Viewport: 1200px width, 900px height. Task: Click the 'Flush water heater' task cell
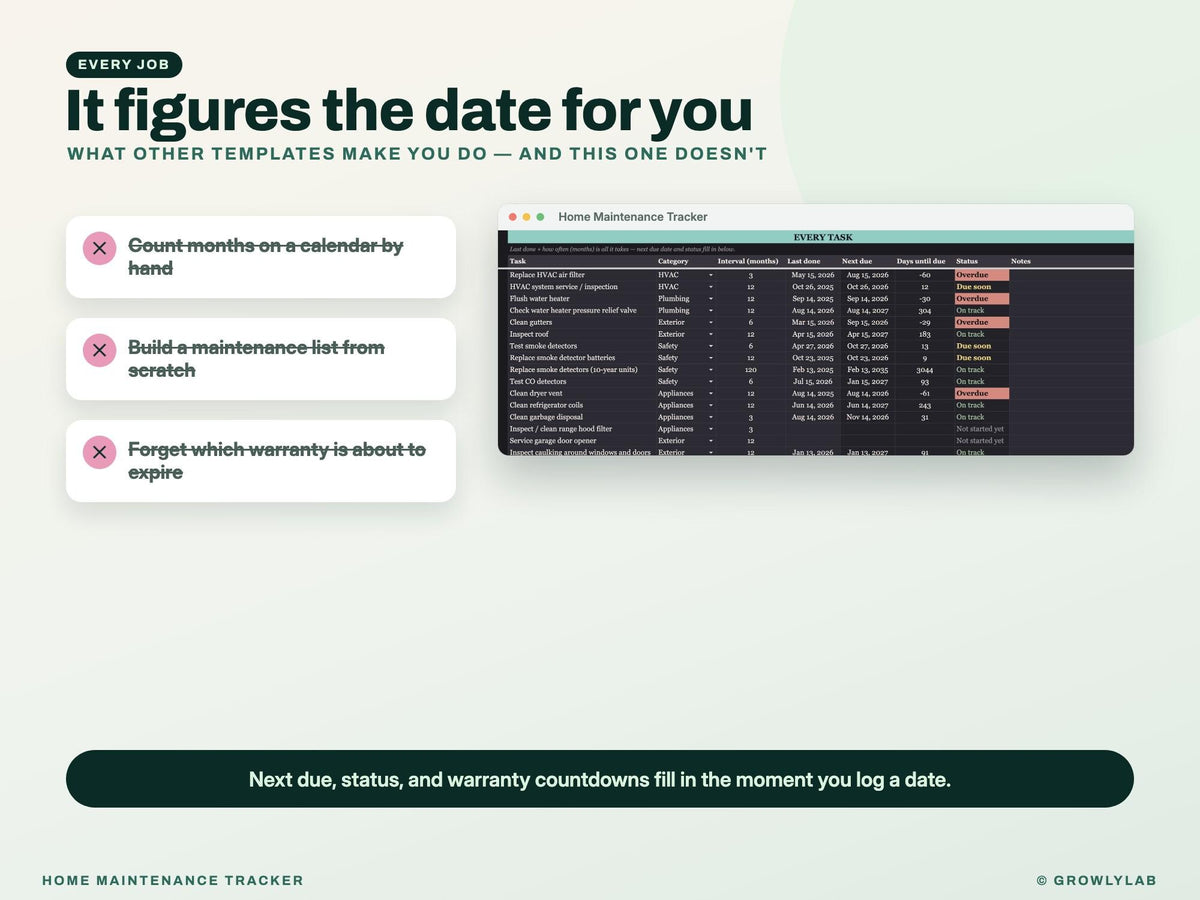point(581,299)
